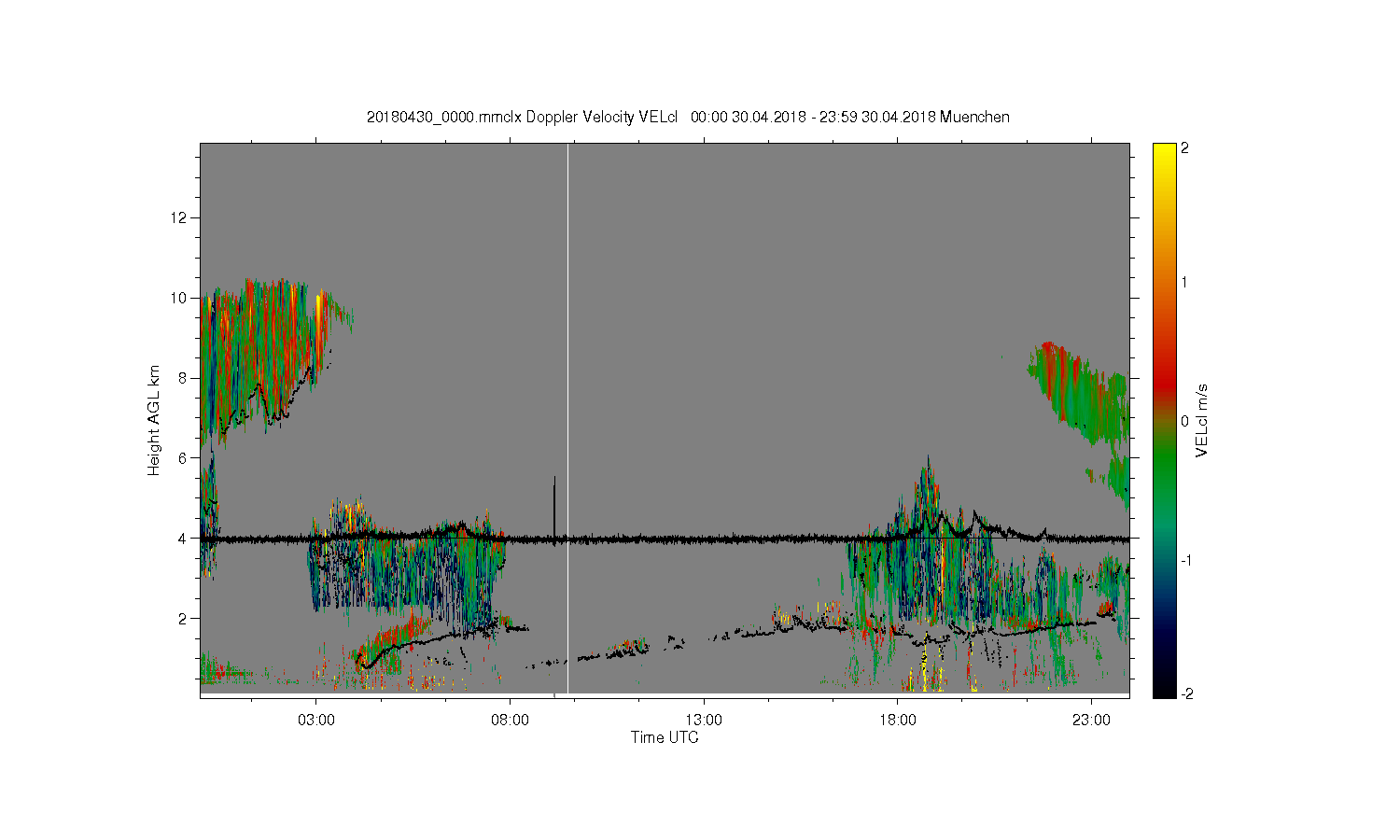Click the 03:00 time axis tick label
This screenshot has height=840, width=1400.
316,720
